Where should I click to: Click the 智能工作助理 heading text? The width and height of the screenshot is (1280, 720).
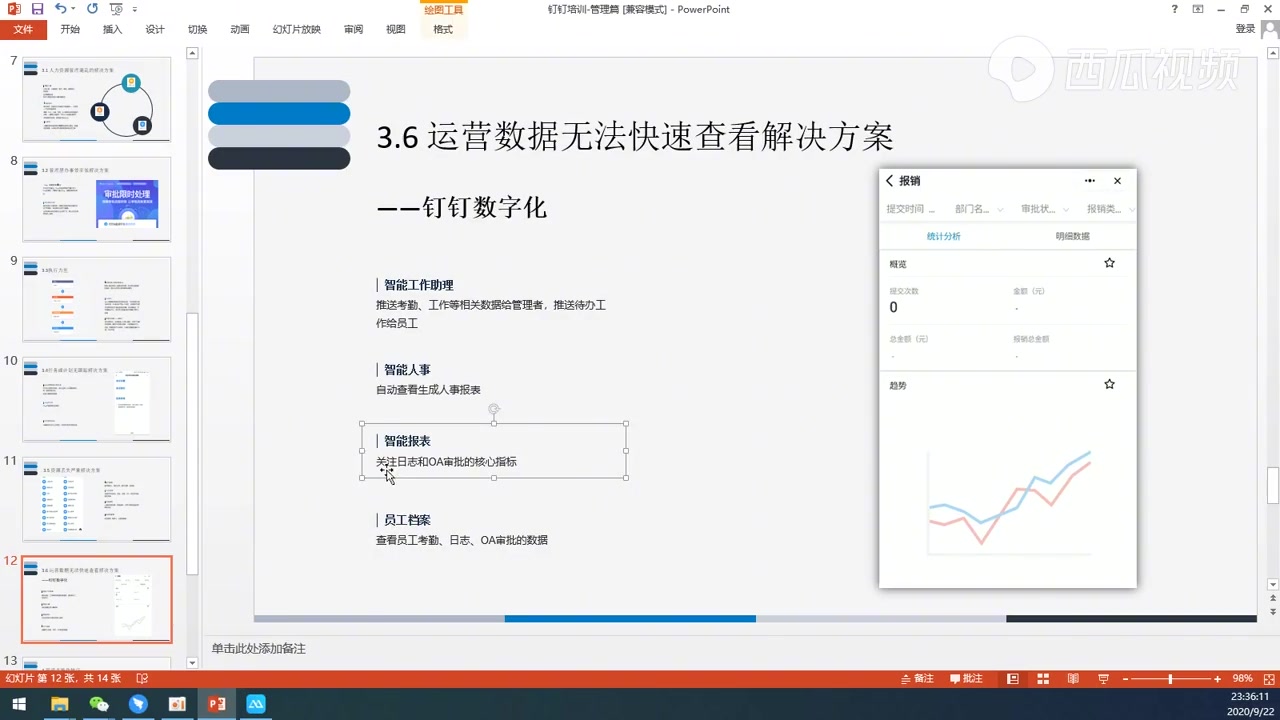tap(419, 285)
